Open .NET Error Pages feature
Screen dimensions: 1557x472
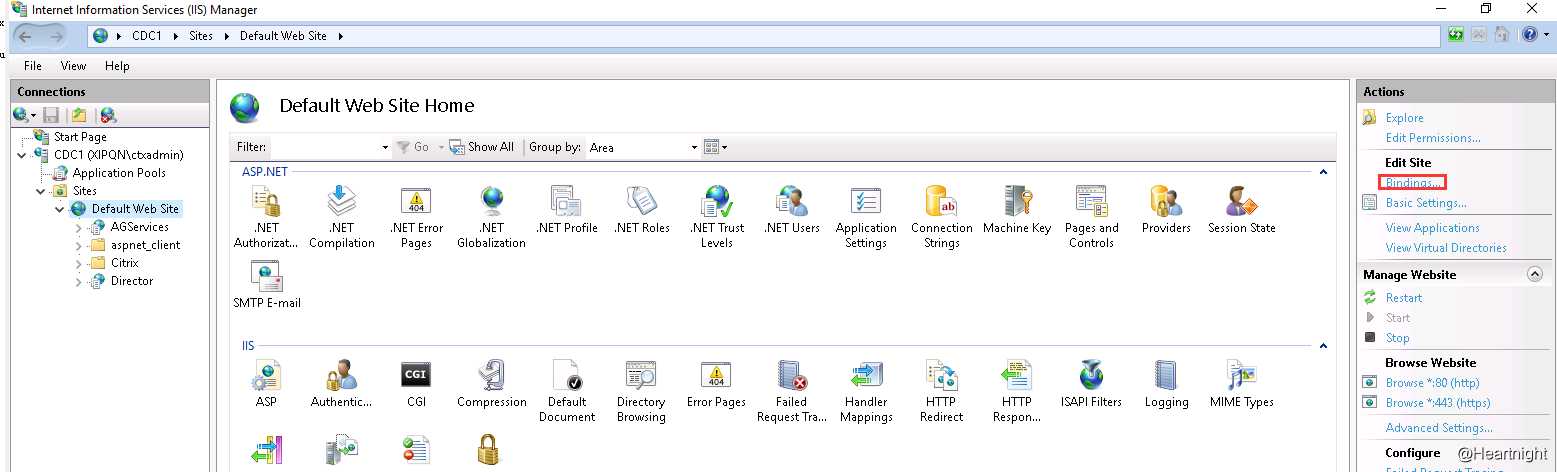click(416, 217)
